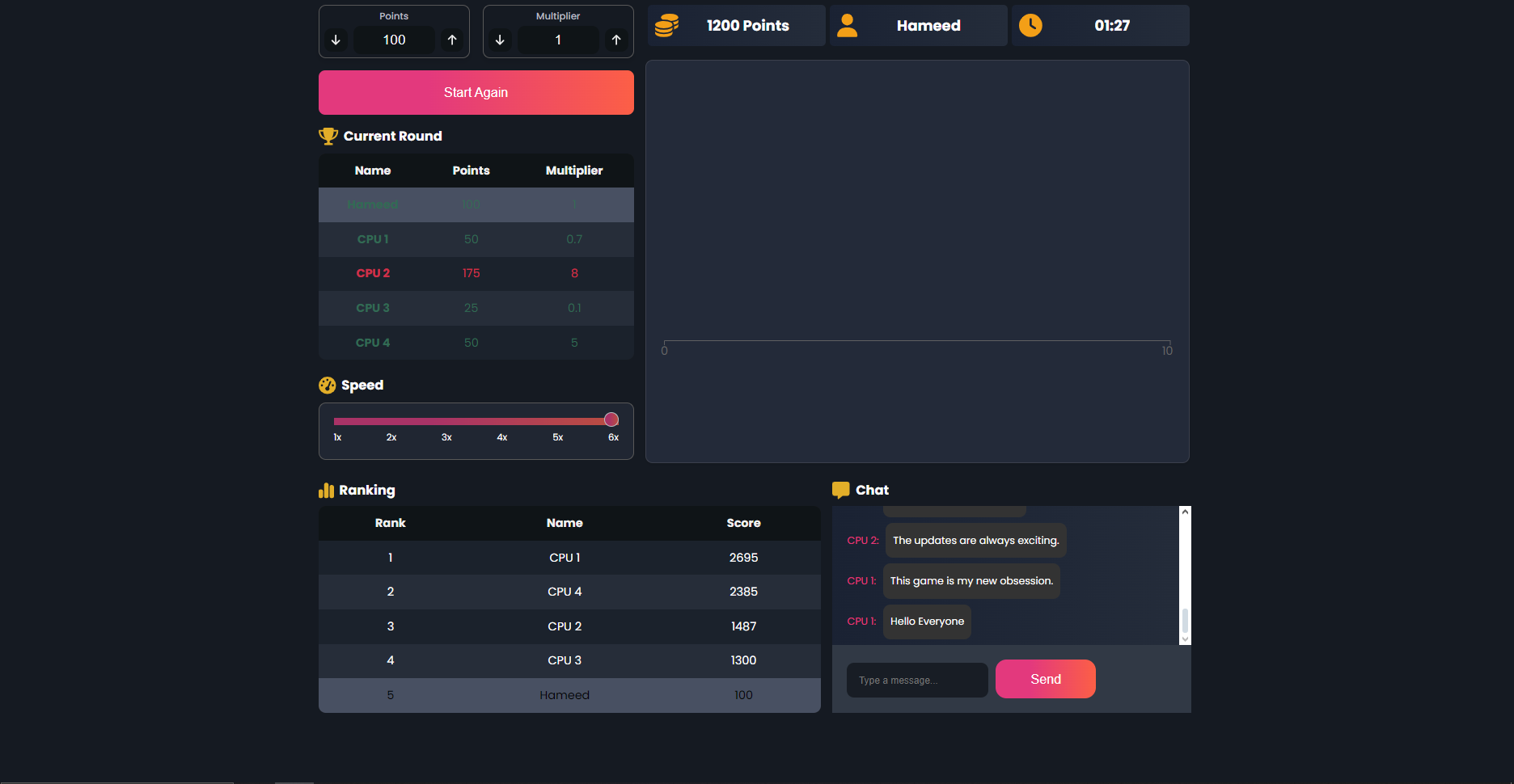The image size is (1514, 784).
Task: Decrease the Multiplier with the down arrow
Action: [x=500, y=40]
